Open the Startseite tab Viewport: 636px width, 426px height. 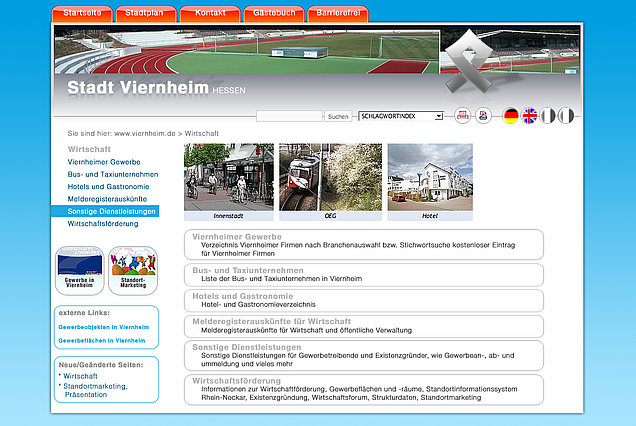82,13
